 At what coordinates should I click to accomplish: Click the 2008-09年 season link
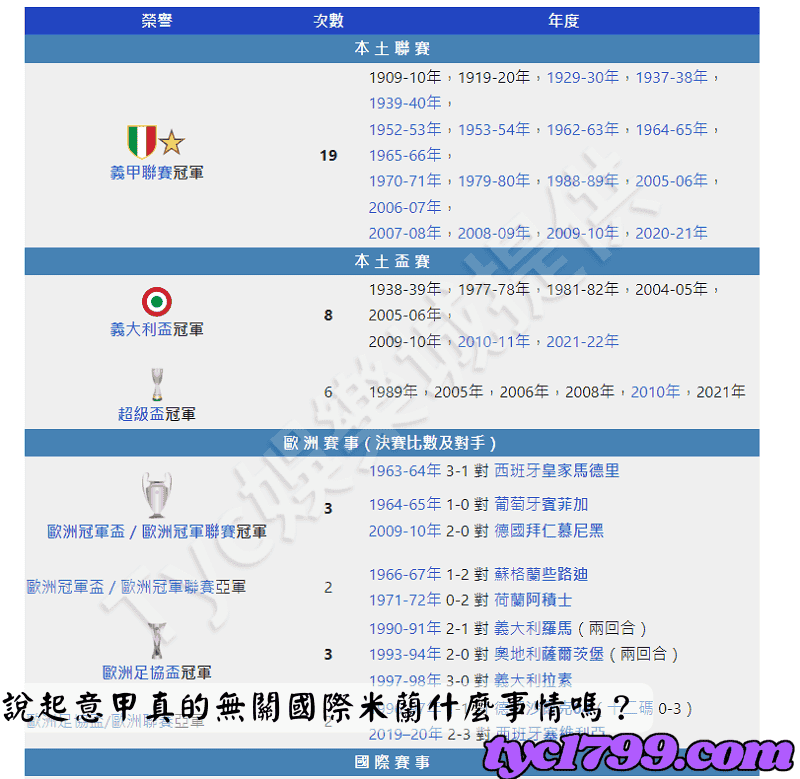coord(494,233)
